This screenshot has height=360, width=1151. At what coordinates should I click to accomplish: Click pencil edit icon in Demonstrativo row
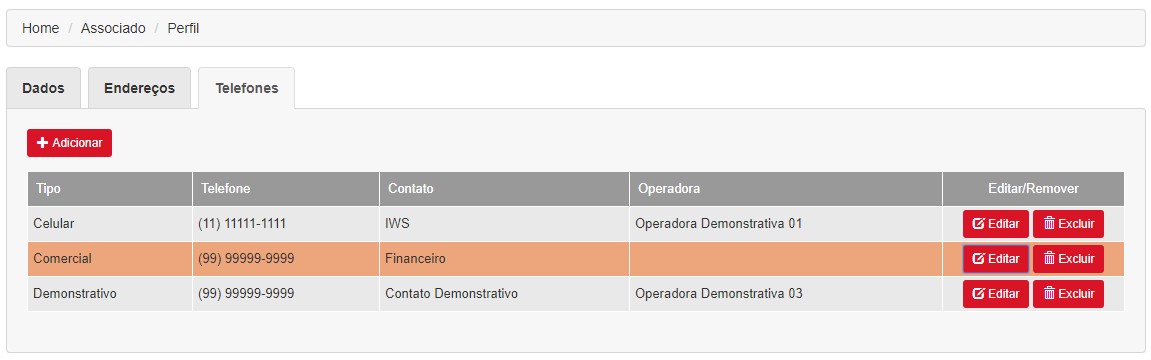(978, 294)
